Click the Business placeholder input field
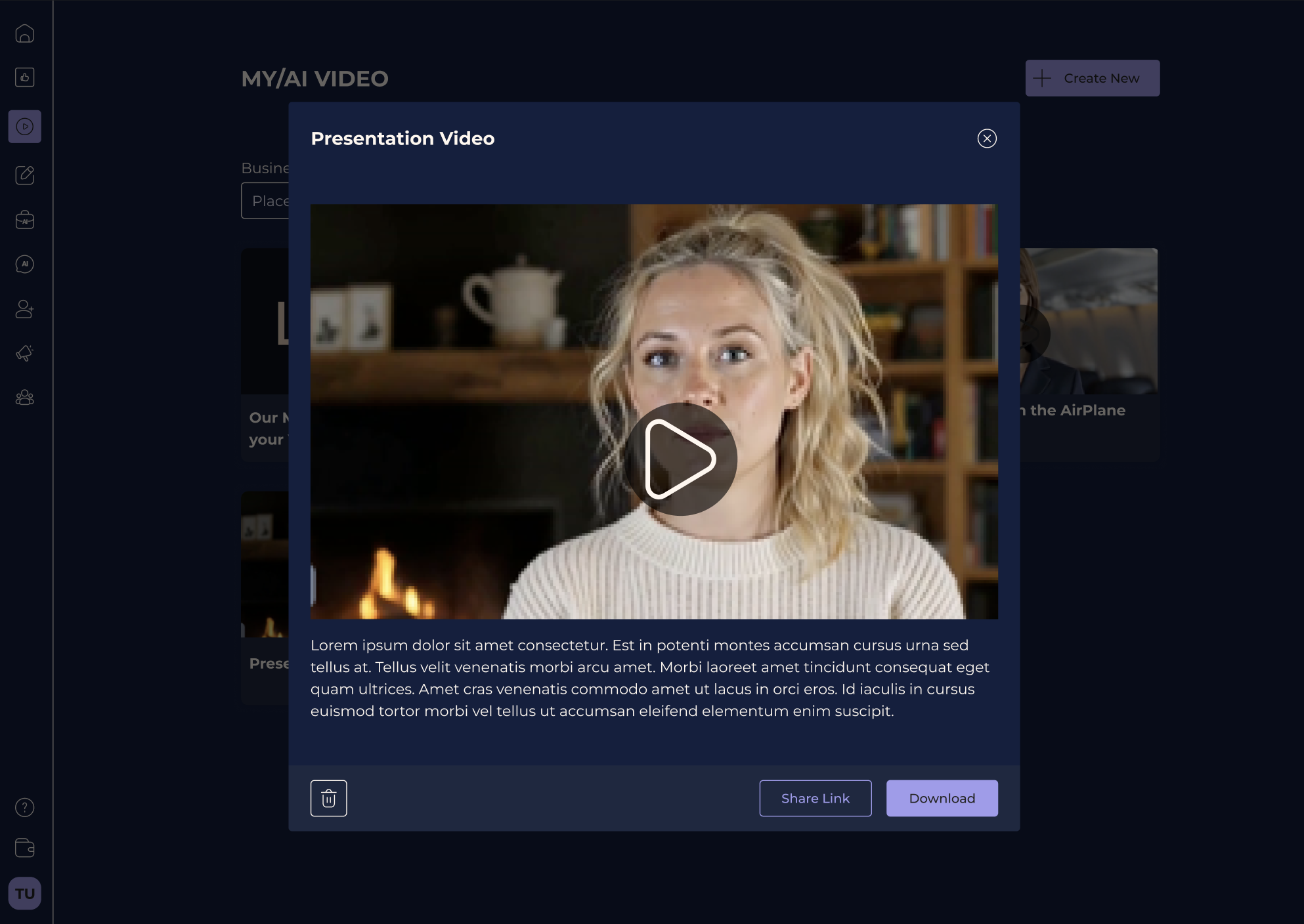 tap(265, 201)
